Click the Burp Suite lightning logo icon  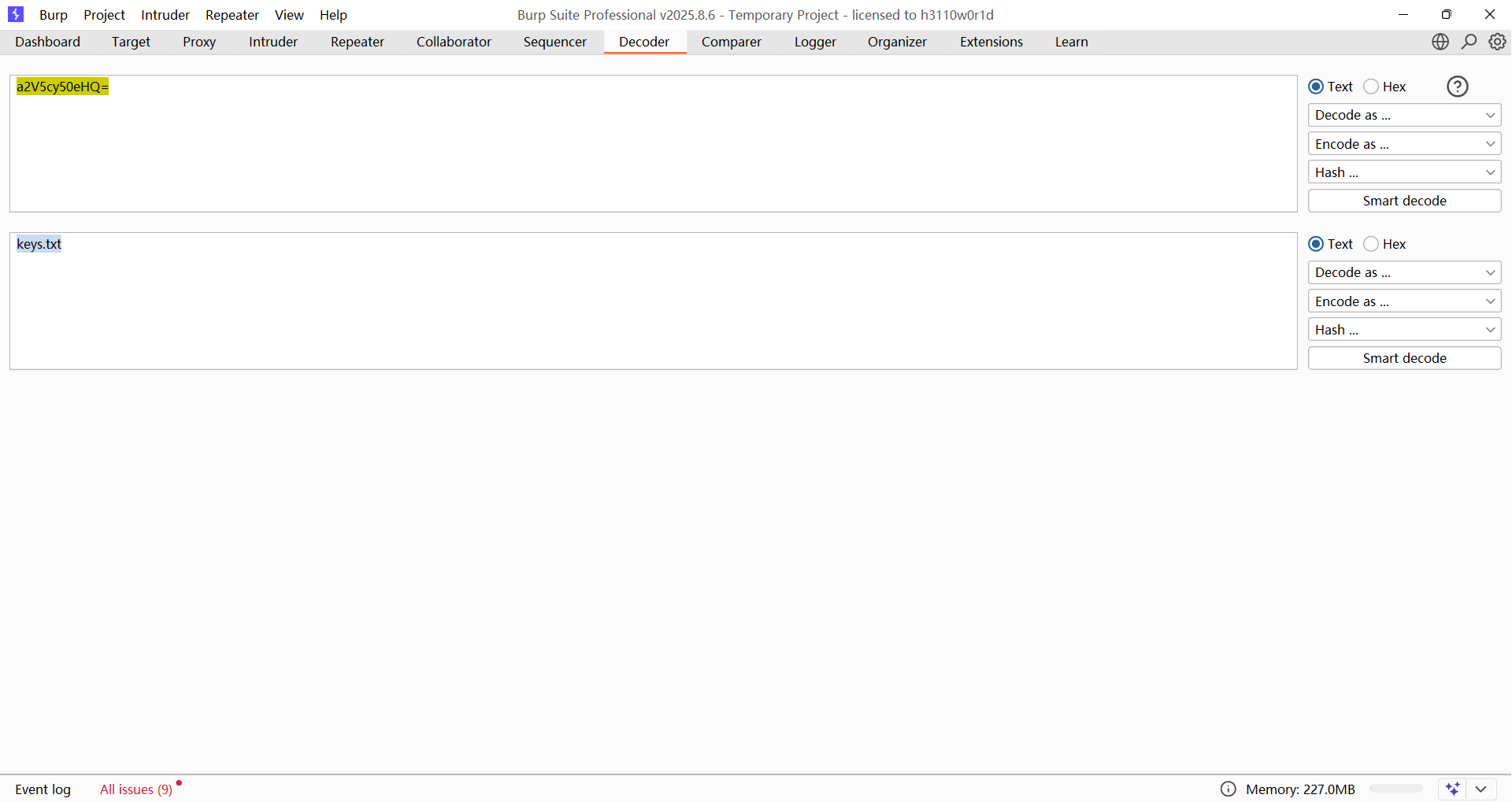point(16,14)
